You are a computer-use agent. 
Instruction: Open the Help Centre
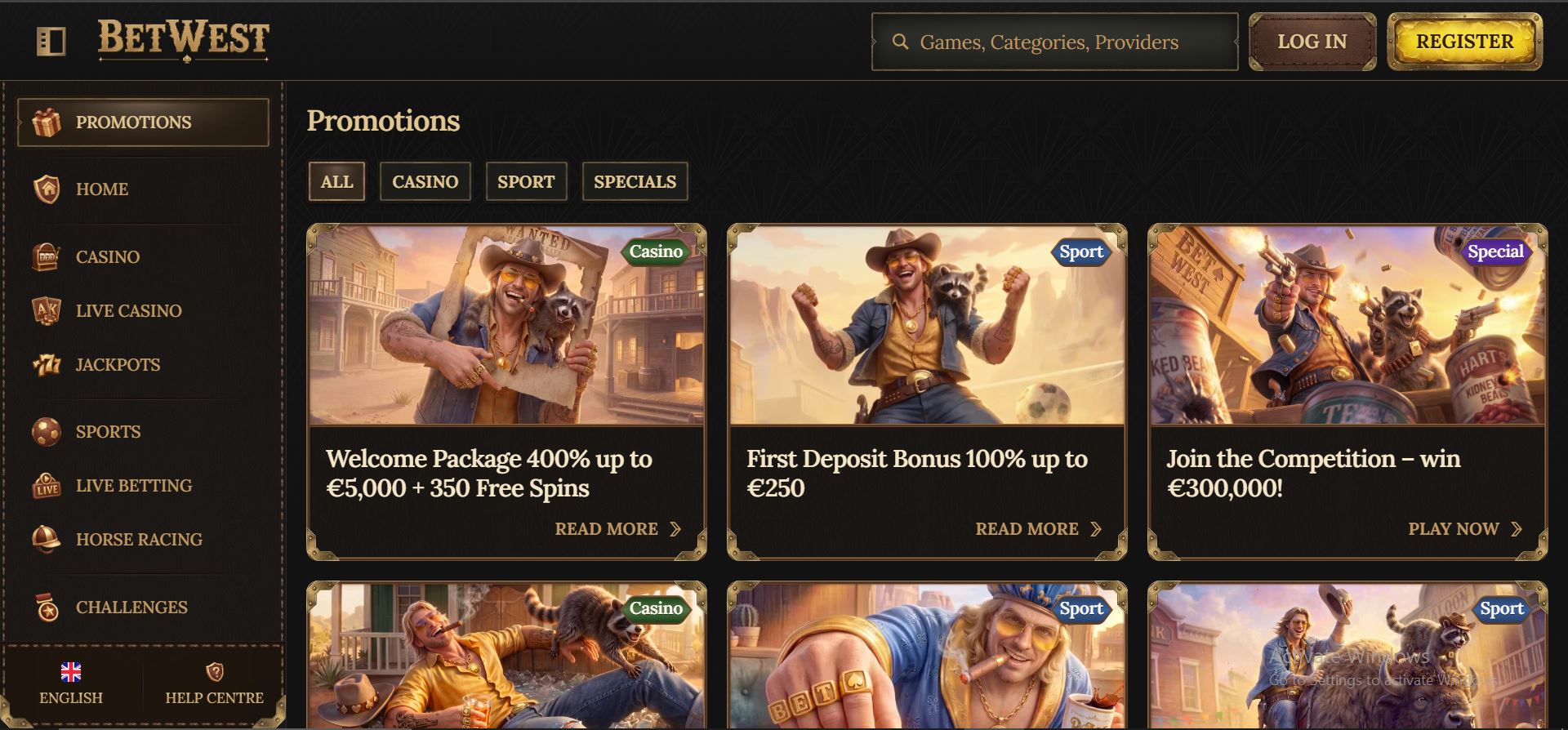tap(214, 683)
